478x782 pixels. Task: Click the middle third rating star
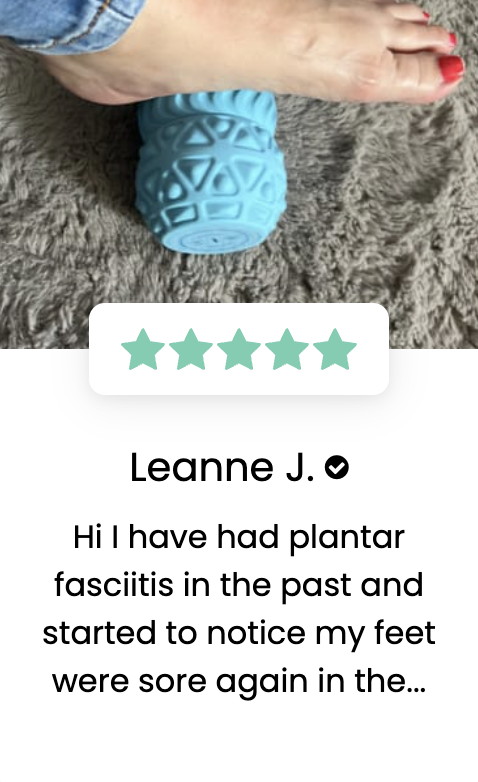[239, 349]
